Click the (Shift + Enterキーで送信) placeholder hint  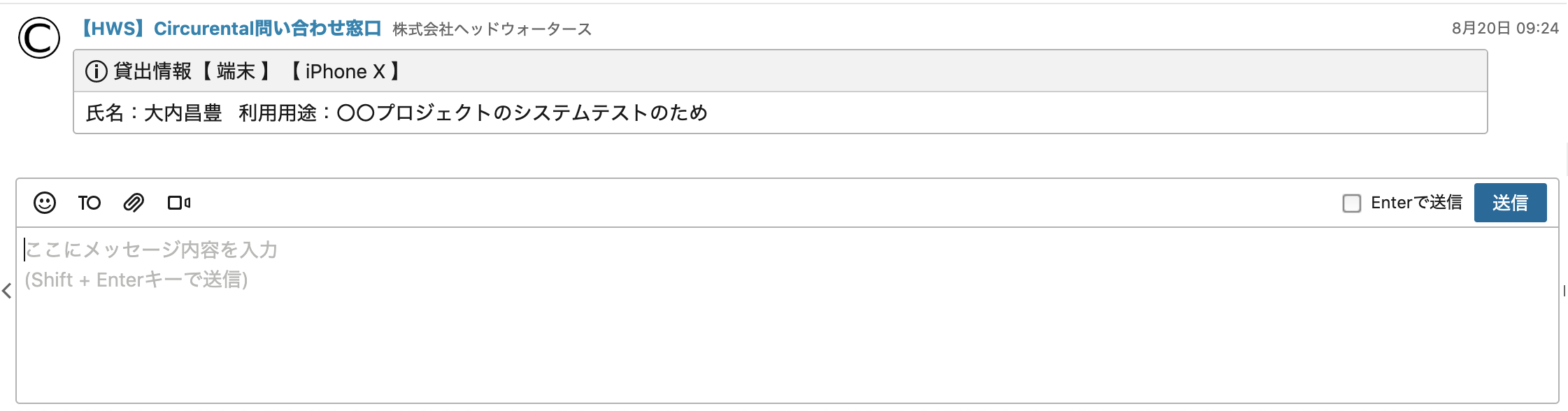tap(136, 280)
